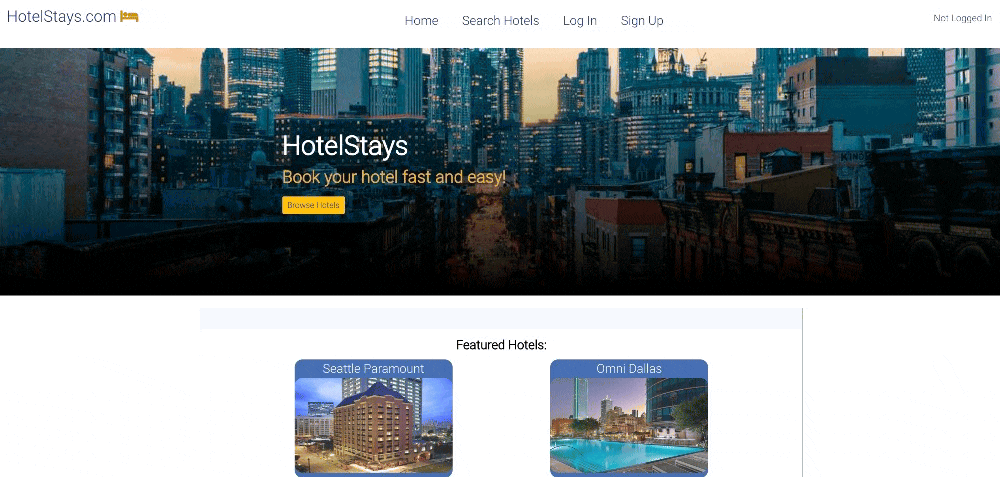Click the 'Book your hotel fast and easy!' tagline
This screenshot has width=1000, height=477.
(394, 177)
